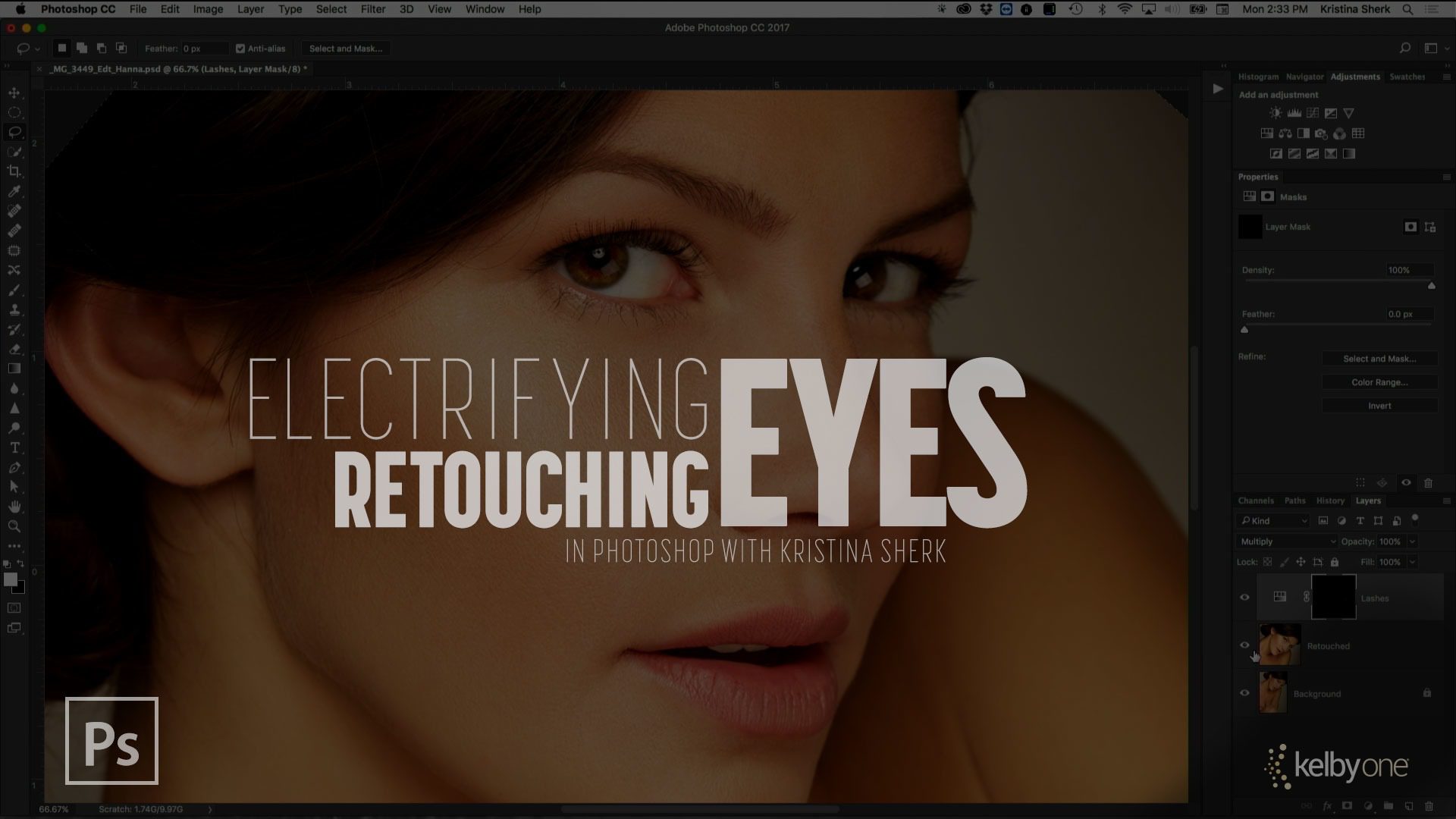Image resolution: width=1456 pixels, height=819 pixels.
Task: Add a Brightness/Contrast adjustment
Action: (1276, 113)
